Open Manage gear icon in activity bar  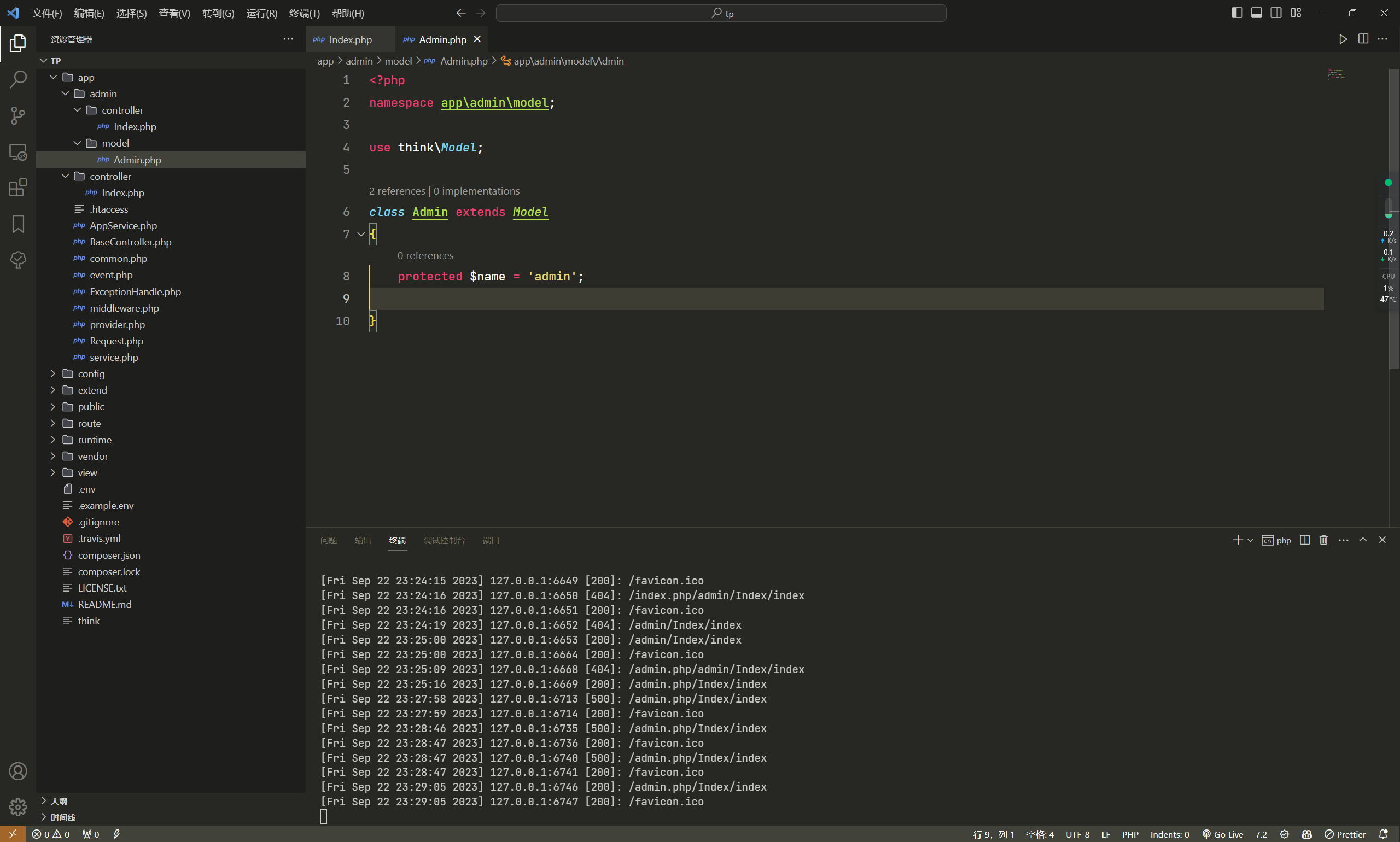click(18, 807)
